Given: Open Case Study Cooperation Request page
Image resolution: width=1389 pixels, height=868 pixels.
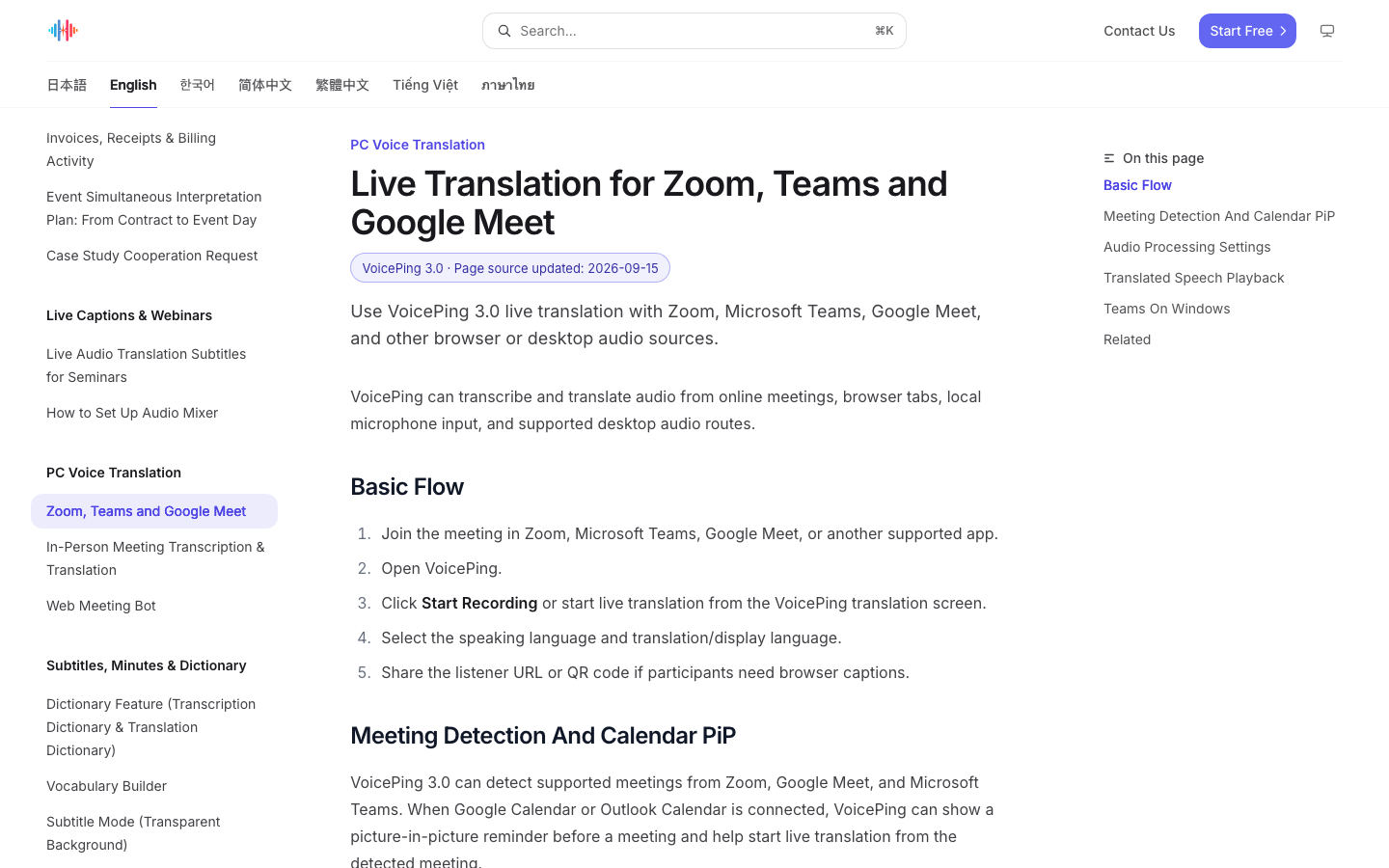Looking at the screenshot, I should pyautogui.click(x=154, y=256).
